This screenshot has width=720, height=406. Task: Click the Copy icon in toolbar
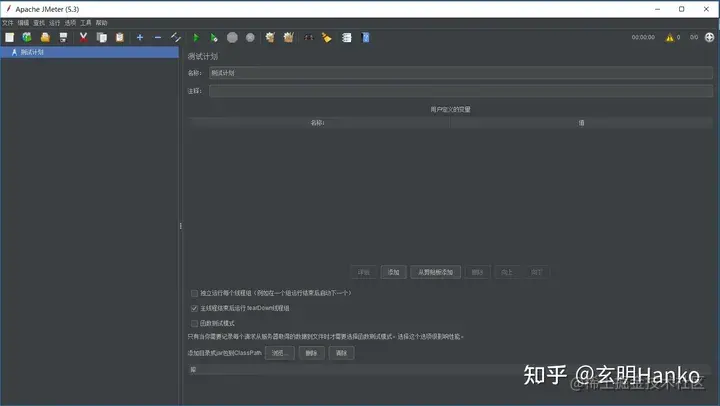tap(101, 38)
